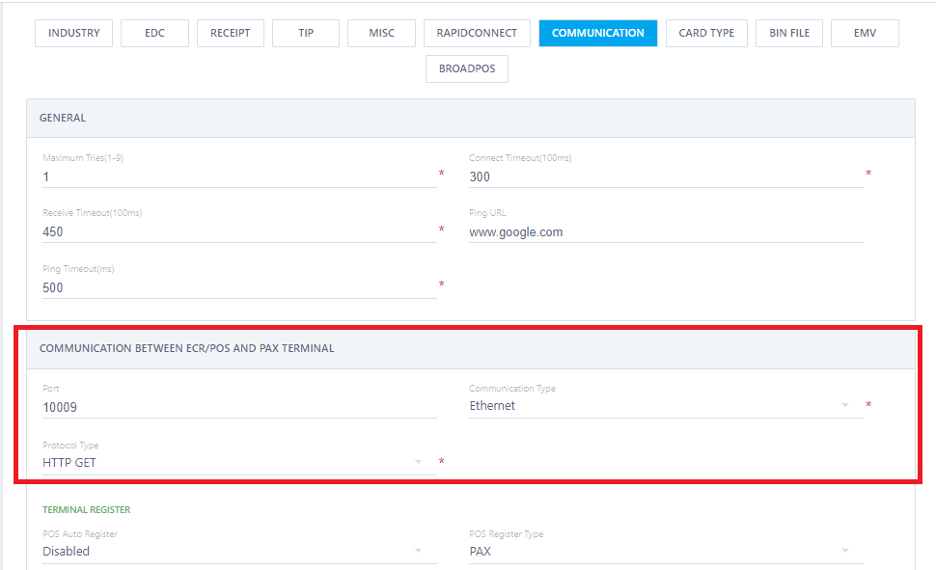Viewport: 936px width, 570px height.
Task: Focus the Connect Timeout field
Action: point(665,177)
